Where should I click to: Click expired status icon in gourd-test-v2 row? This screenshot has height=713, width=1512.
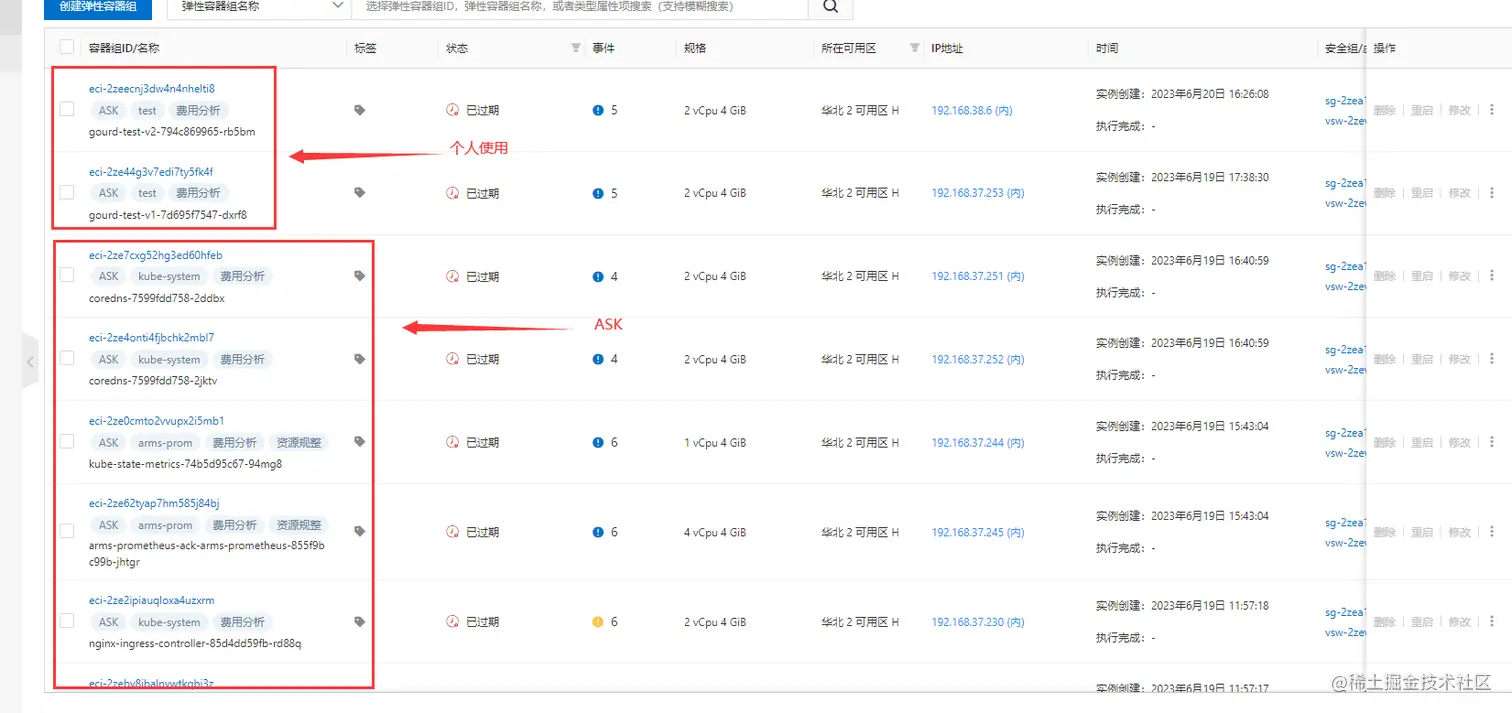[x=453, y=110]
